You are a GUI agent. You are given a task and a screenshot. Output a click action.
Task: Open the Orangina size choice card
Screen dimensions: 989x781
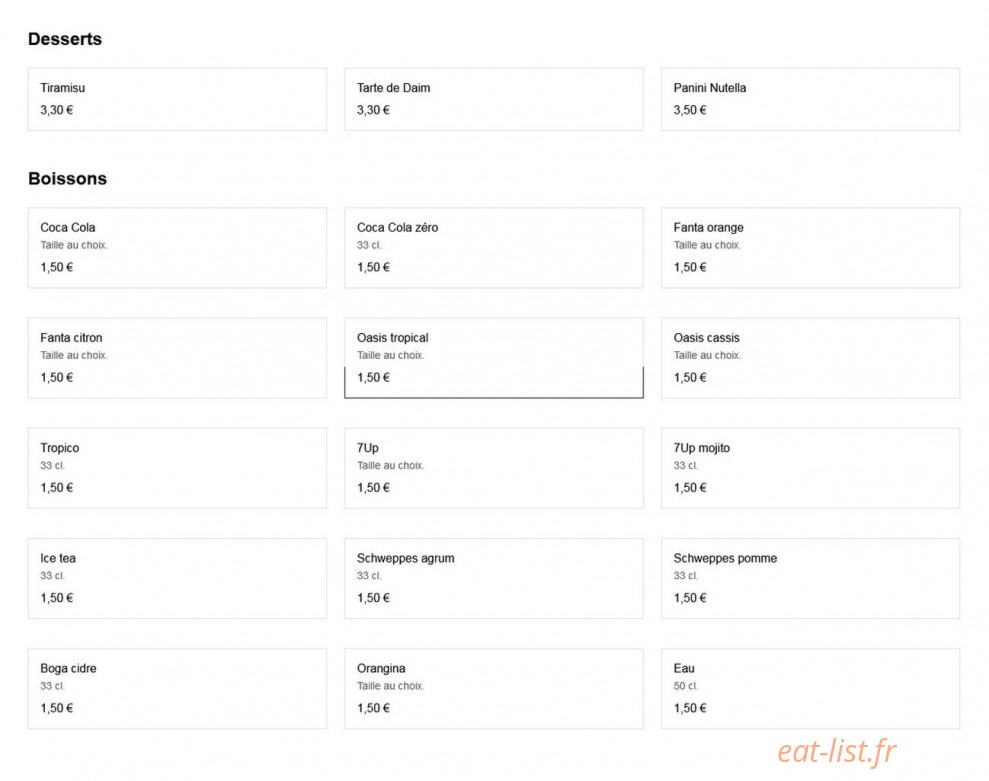[494, 688]
